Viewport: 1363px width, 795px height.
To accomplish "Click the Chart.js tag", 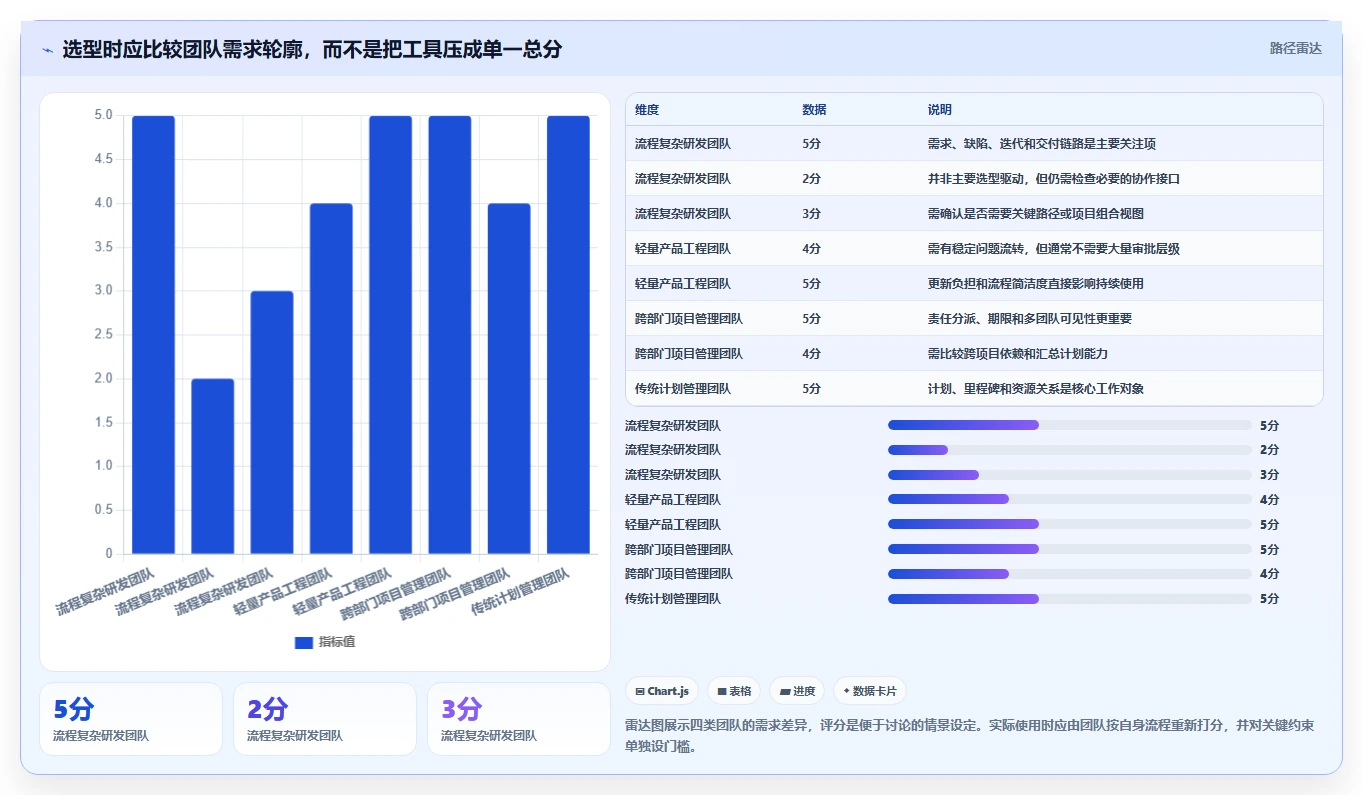I will [662, 691].
